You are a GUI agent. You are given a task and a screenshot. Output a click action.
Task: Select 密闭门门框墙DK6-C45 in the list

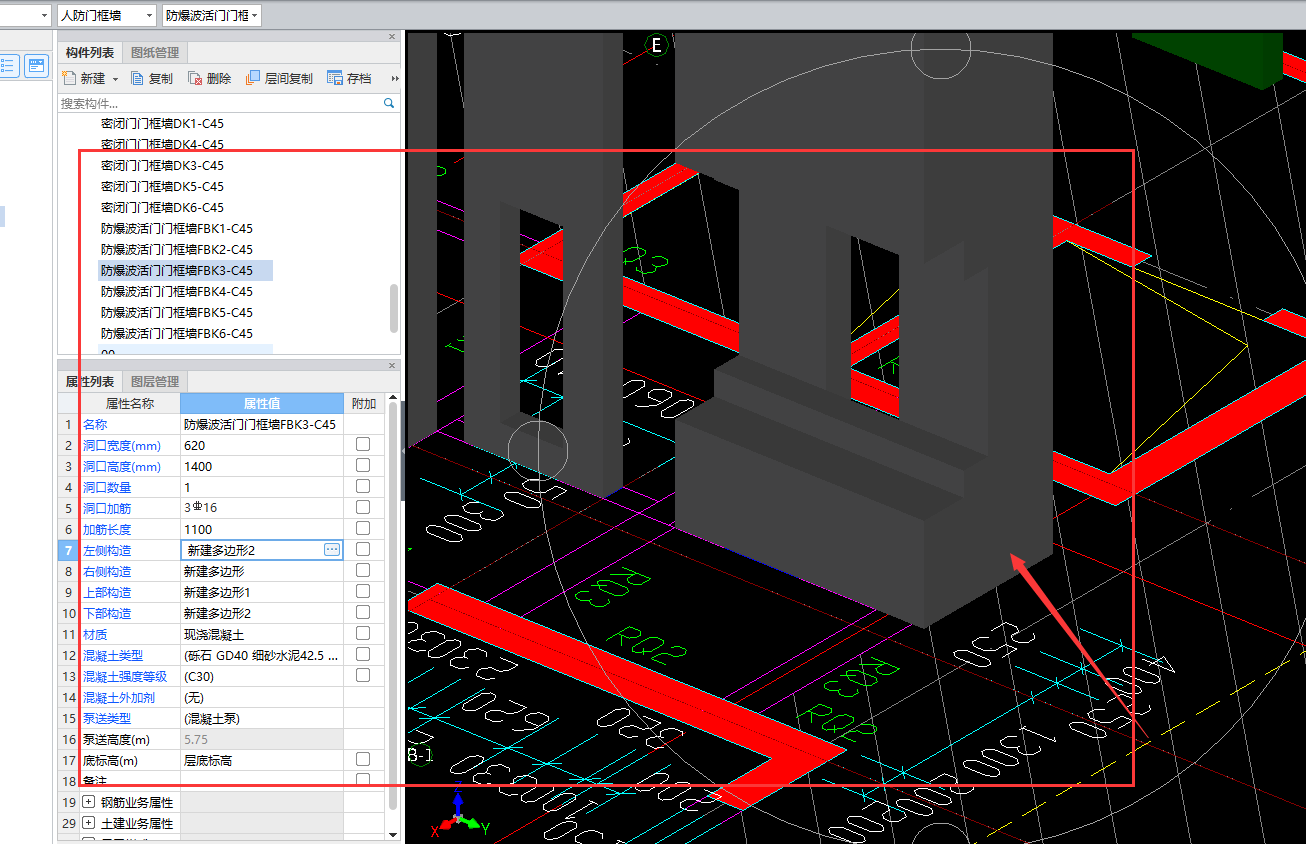(x=162, y=208)
